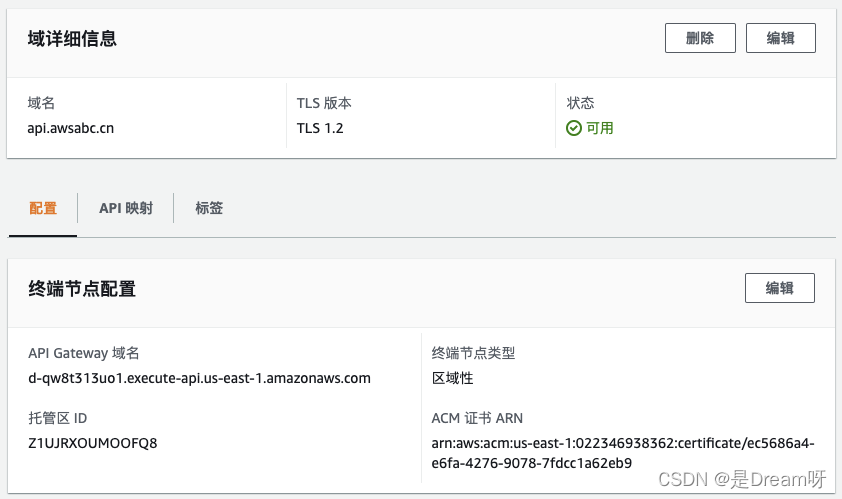The image size is (842, 499).
Task: Click the ACM certificate ARN value
Action: pyautogui.click(x=623, y=452)
